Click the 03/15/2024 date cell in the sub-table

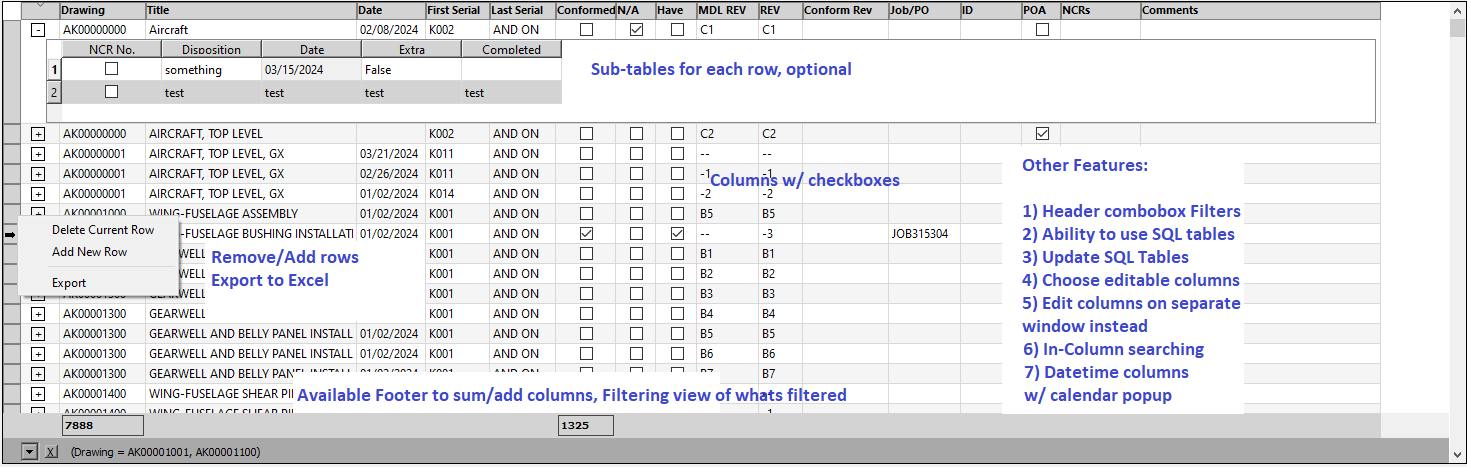click(312, 70)
